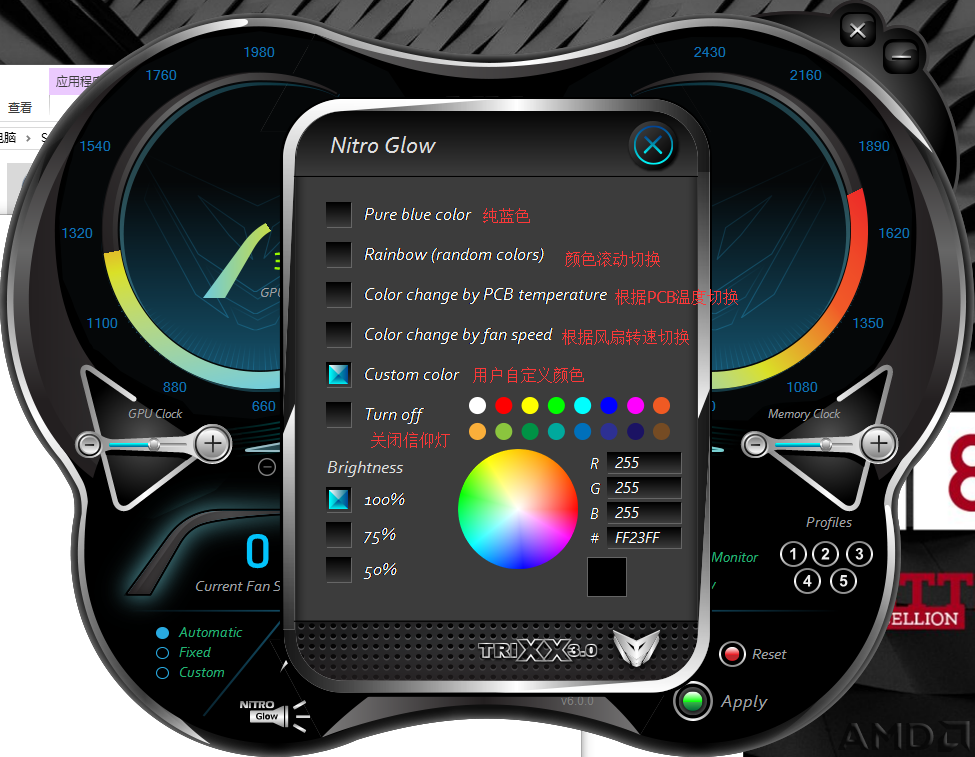Click the Memory Clock label

click(x=804, y=414)
